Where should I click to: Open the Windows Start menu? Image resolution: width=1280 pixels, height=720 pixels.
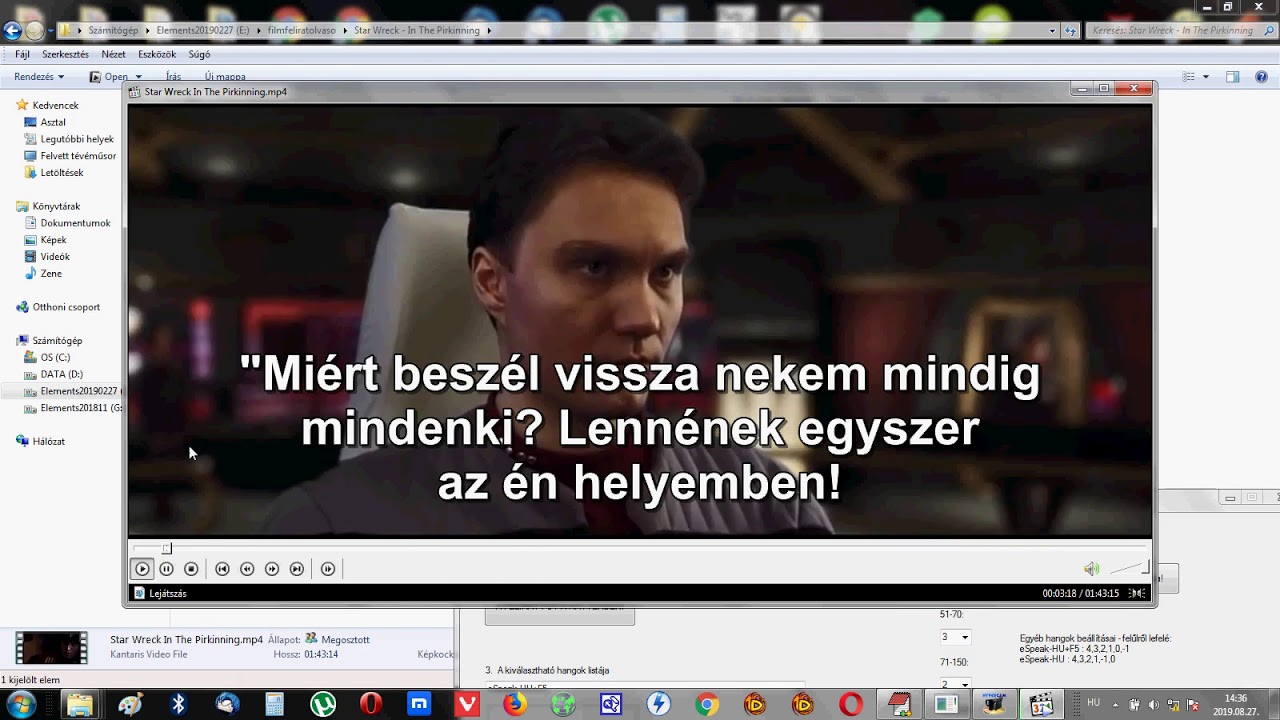(20, 704)
